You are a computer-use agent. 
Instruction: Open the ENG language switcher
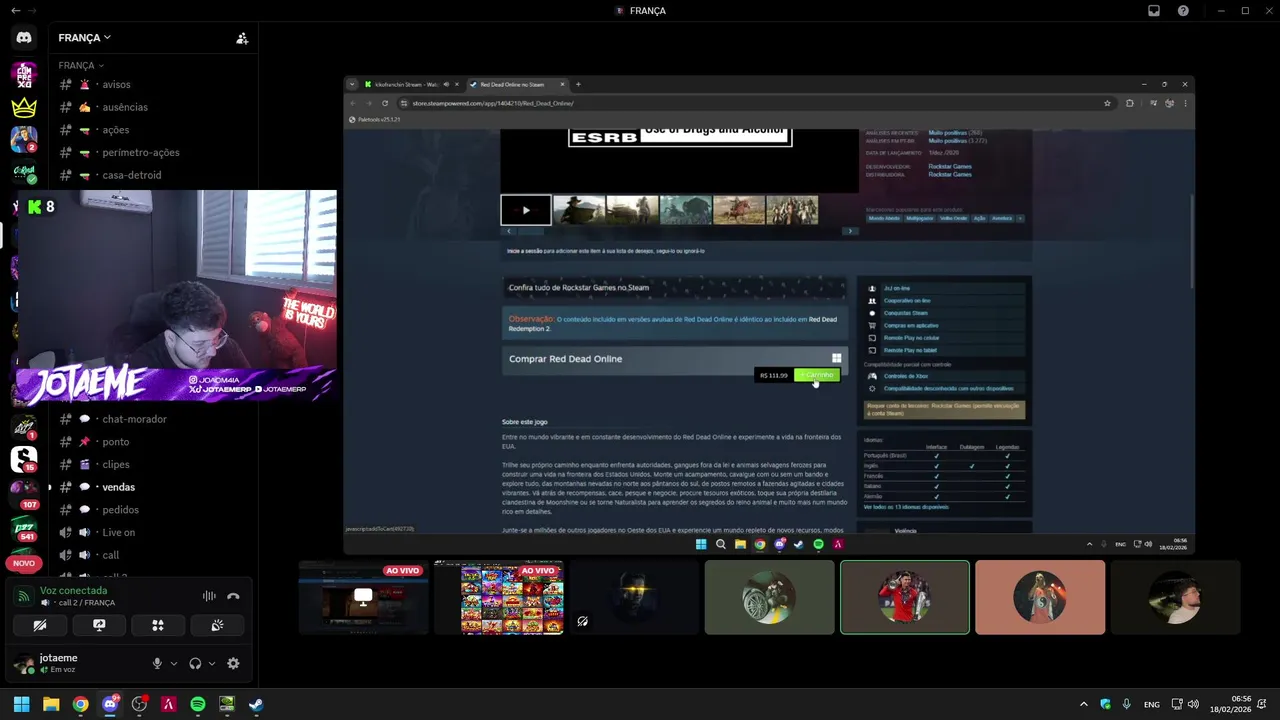[1152, 704]
